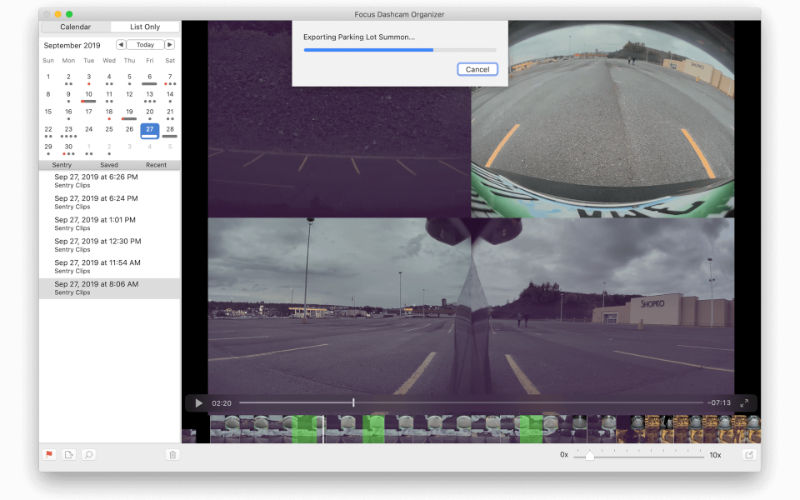
Task: Click the video scrubber playhead position
Action: pos(353,403)
